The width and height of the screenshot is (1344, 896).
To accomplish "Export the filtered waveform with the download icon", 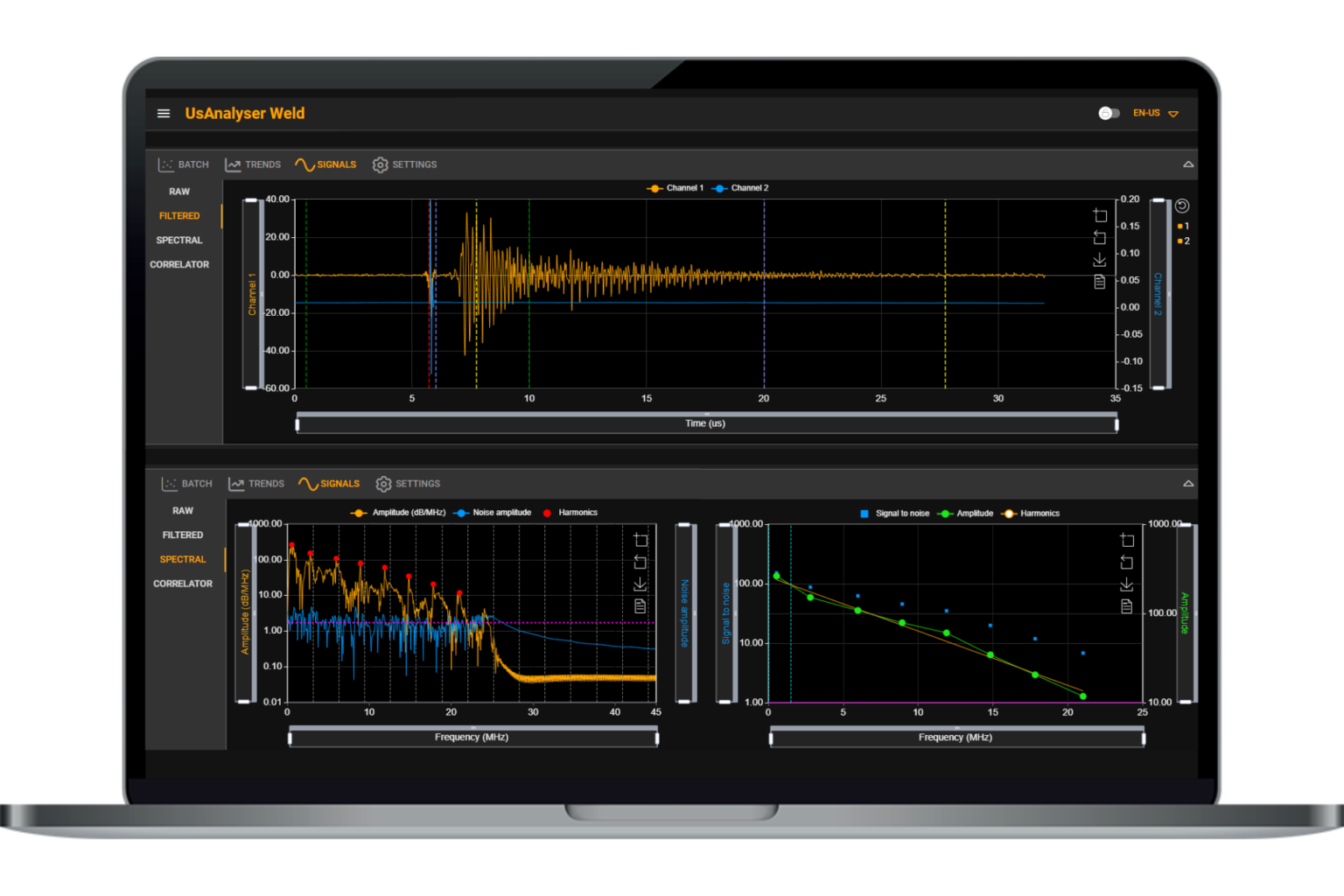I will pyautogui.click(x=1098, y=259).
